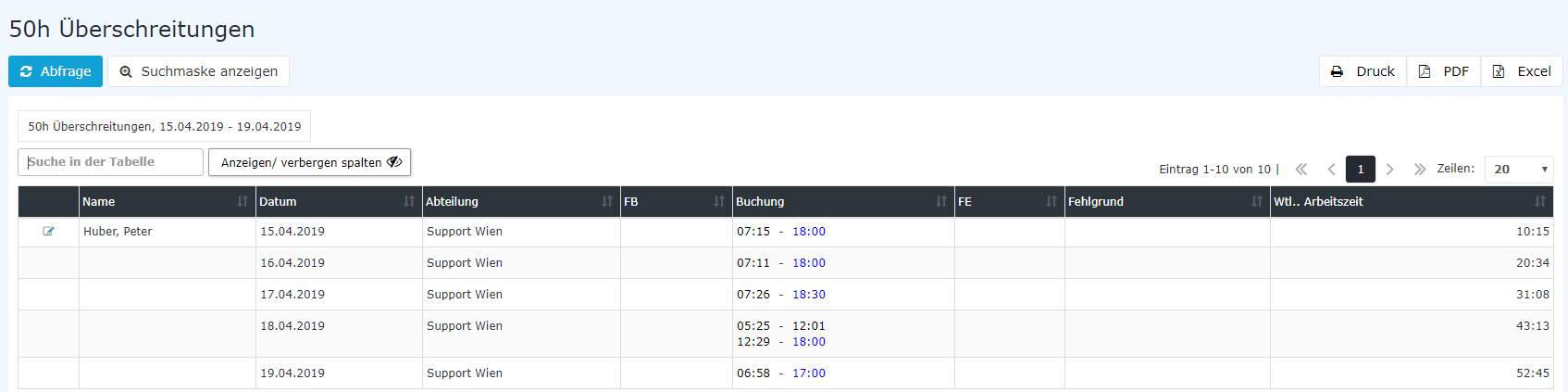
Task: Sort the Wtl. Arbeitszeit column via its arrows
Action: pyautogui.click(x=1540, y=201)
